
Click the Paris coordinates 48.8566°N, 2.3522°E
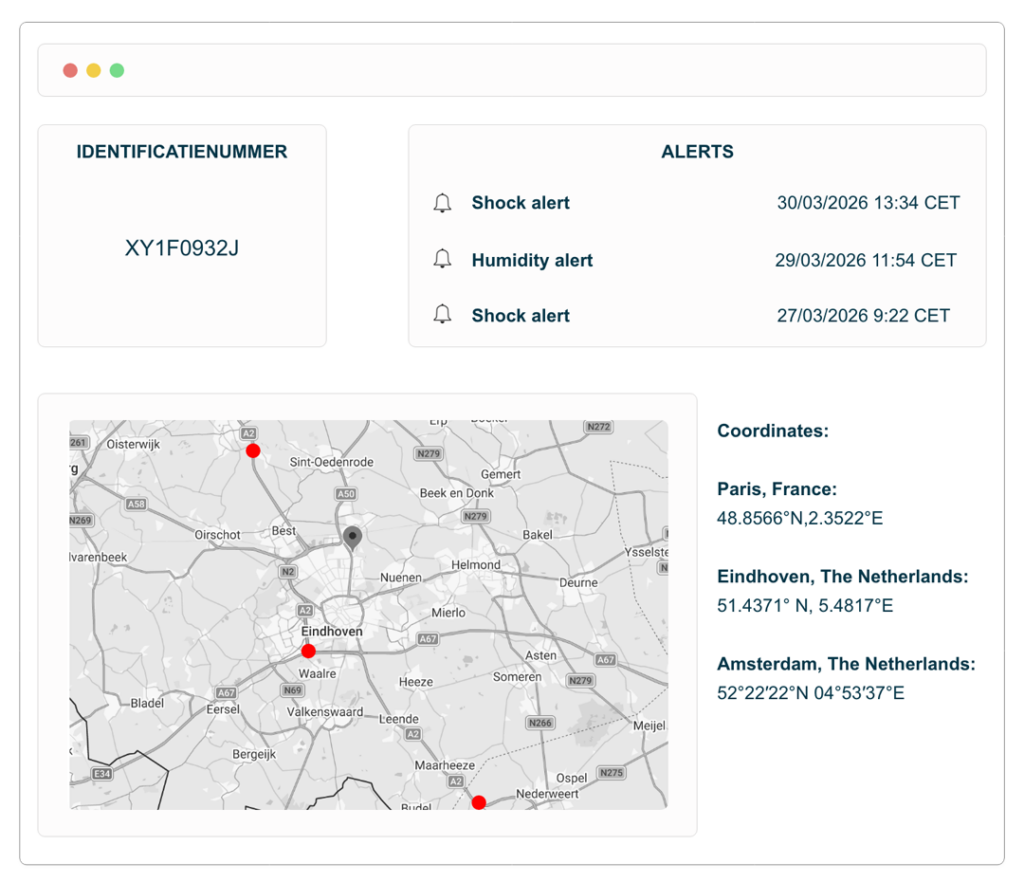point(800,518)
